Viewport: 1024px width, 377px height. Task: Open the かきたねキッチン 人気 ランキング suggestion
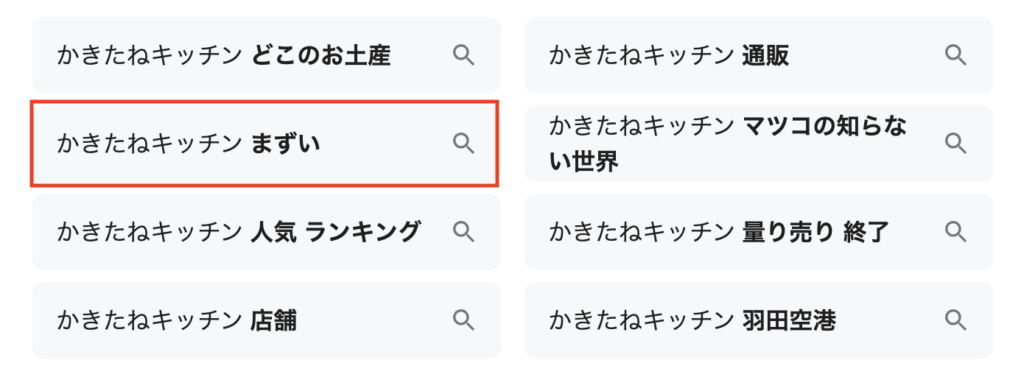pos(266,231)
